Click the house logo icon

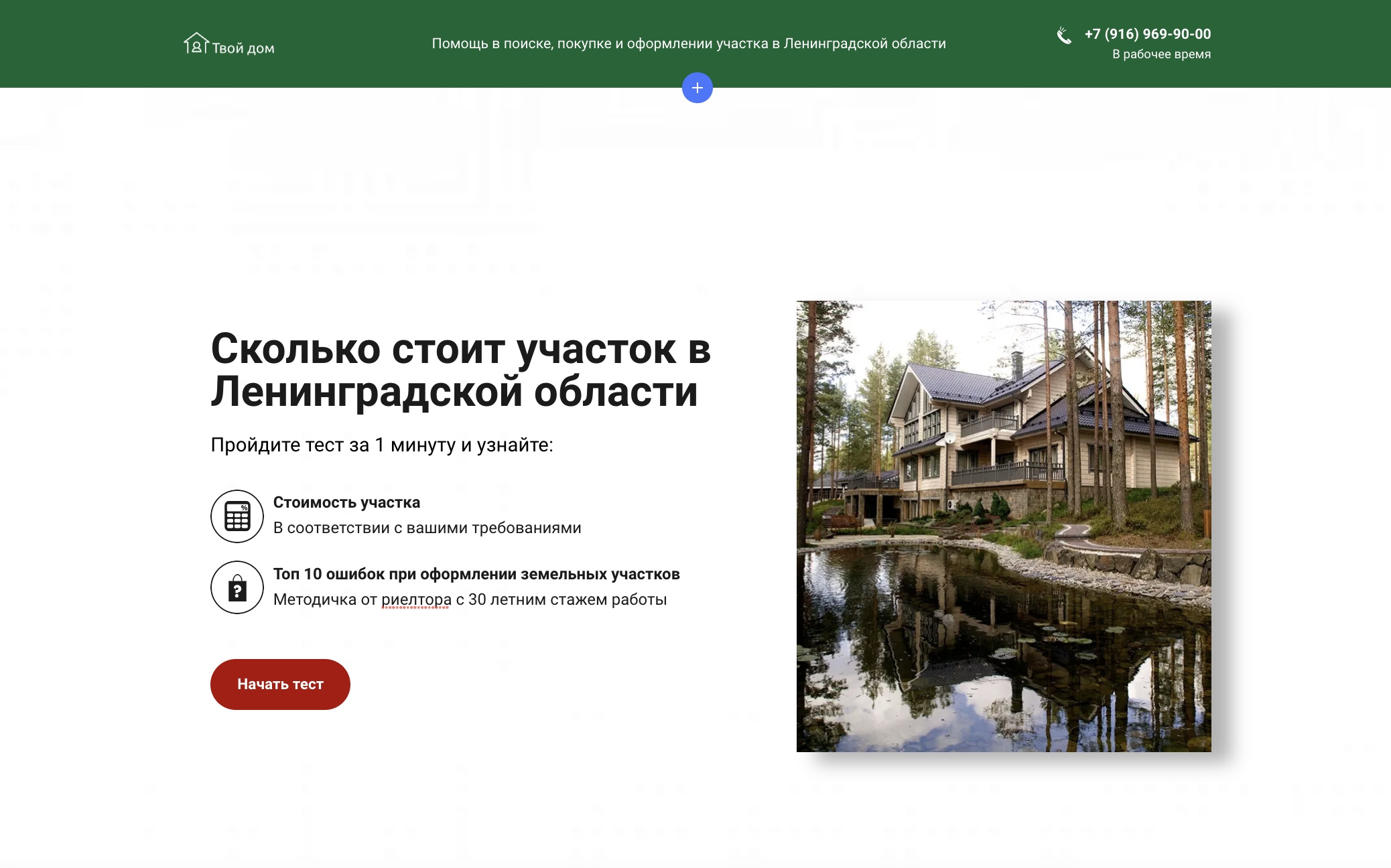coord(196,44)
